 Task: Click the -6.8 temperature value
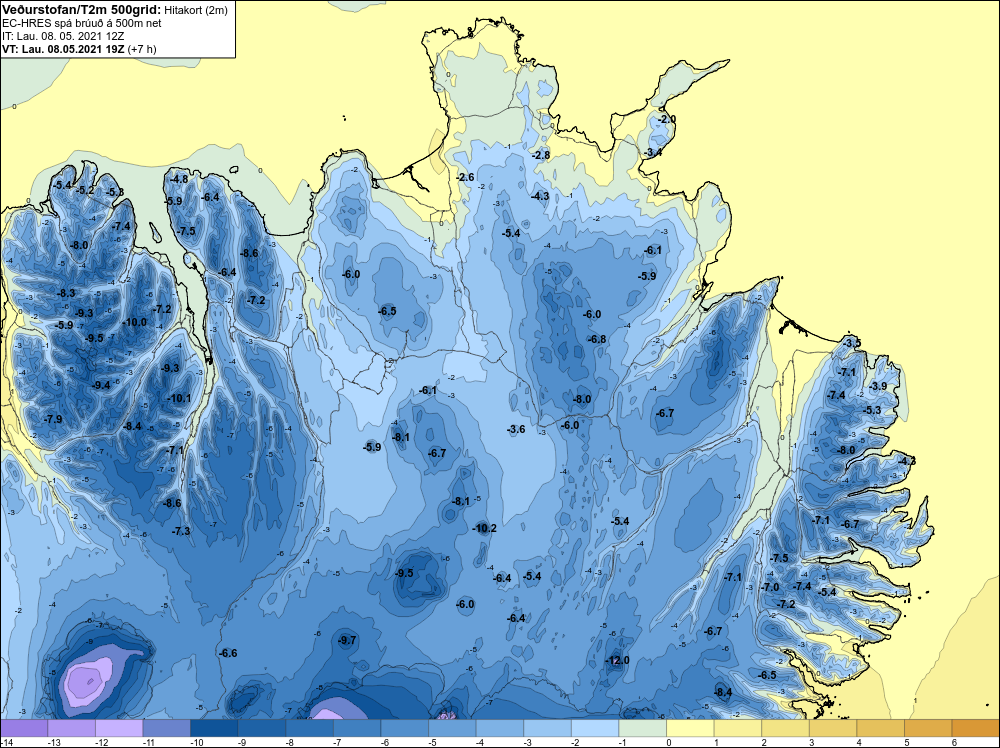tap(597, 339)
